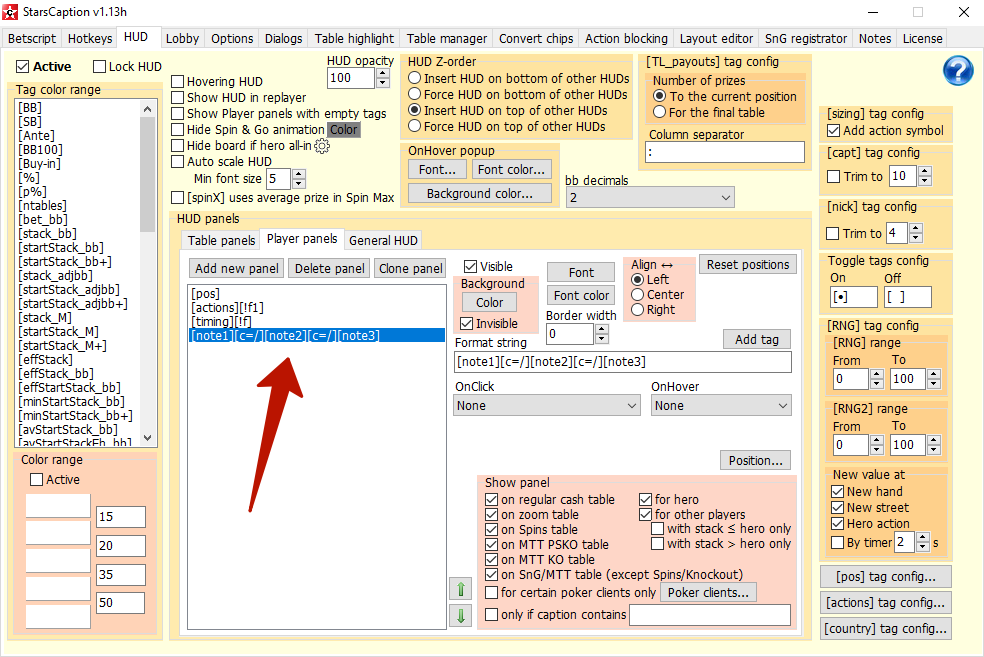Click the green move panel up arrow
984x657 pixels.
(x=460, y=589)
